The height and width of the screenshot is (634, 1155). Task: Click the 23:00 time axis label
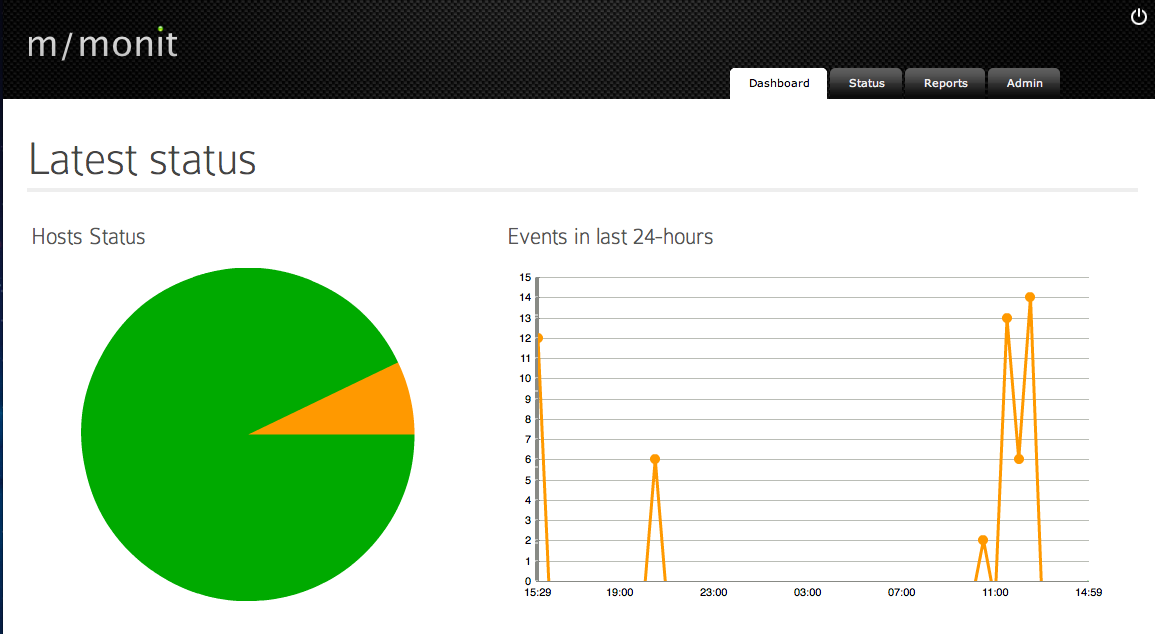coord(713,593)
